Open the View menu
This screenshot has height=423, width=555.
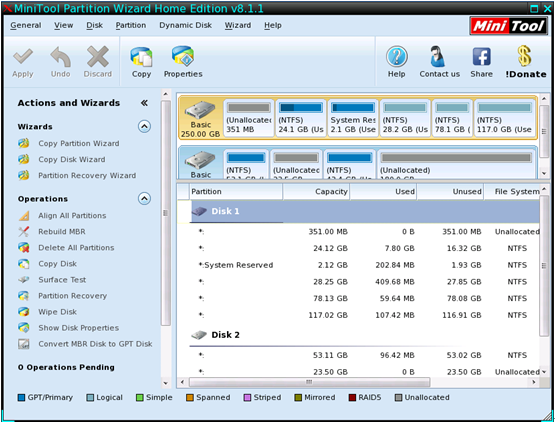coord(64,25)
